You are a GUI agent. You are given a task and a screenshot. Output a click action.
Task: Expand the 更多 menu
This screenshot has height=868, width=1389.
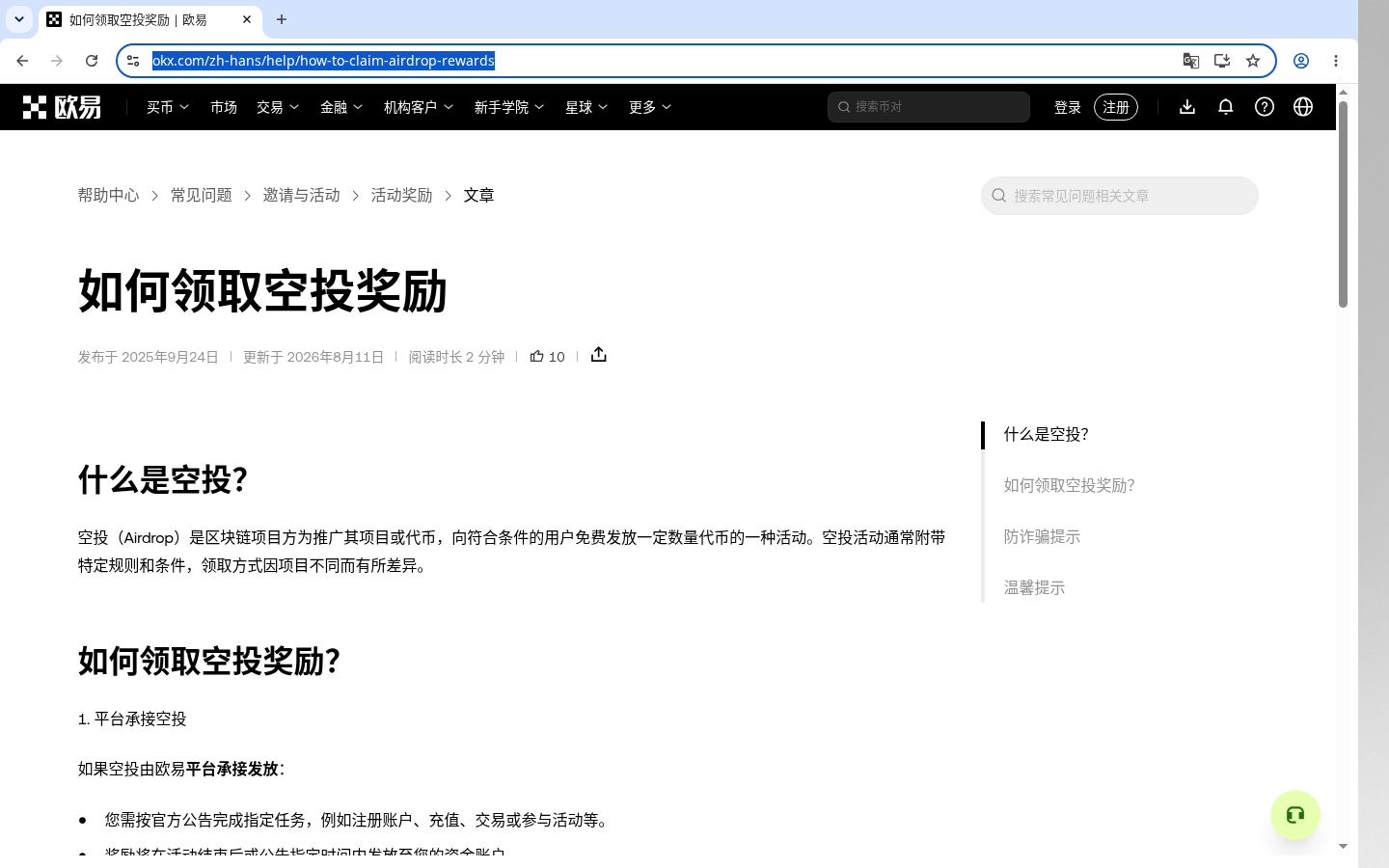click(650, 107)
